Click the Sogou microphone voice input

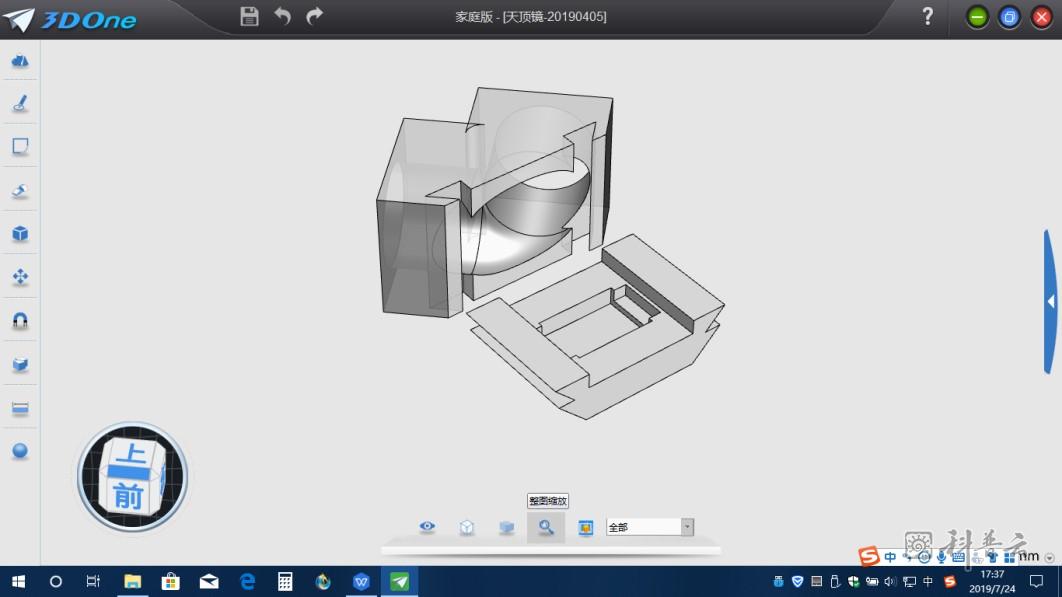pos(941,557)
